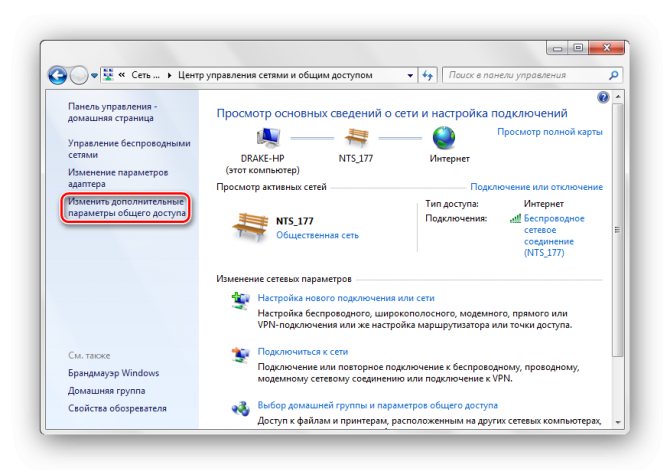Open the recent pages dropdown arrow
Viewport: 670px width, 475px height.
pos(94,76)
